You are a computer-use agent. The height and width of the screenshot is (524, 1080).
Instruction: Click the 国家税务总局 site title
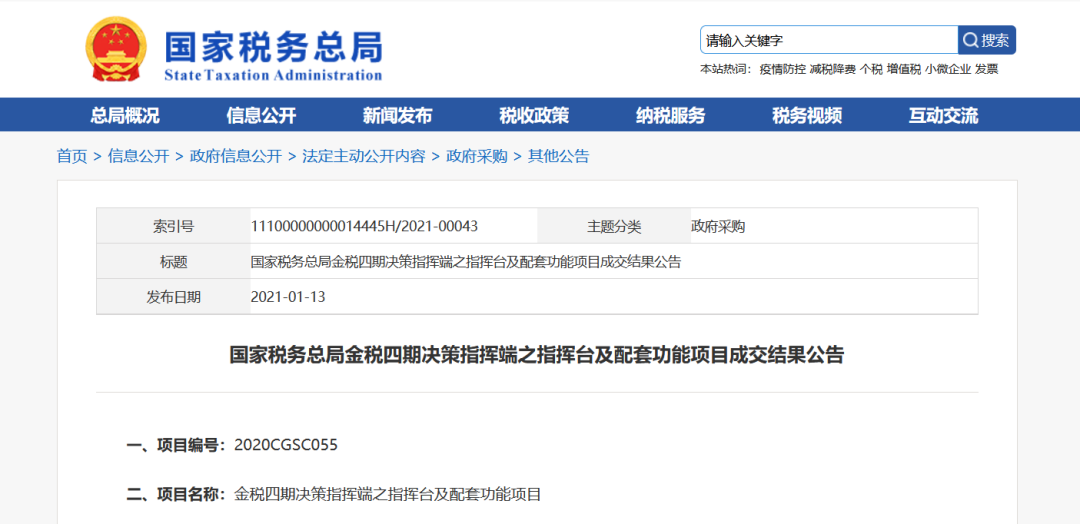[273, 46]
